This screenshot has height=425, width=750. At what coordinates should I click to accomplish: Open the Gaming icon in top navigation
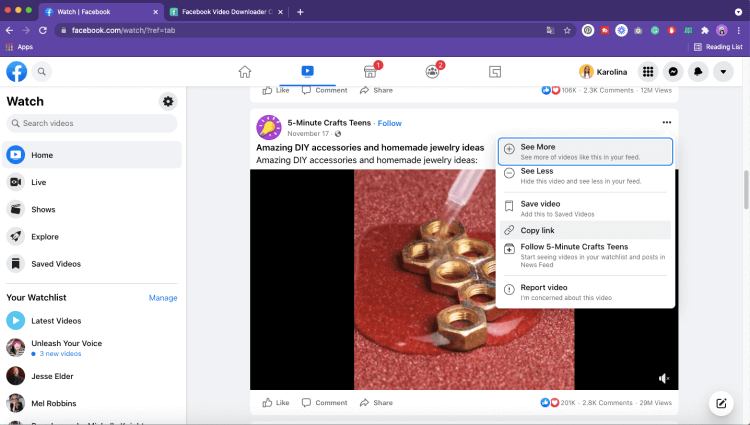(495, 72)
